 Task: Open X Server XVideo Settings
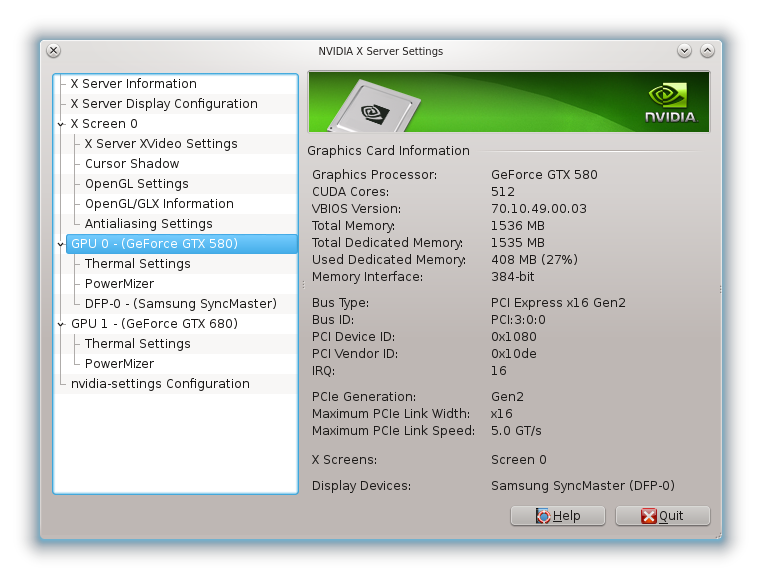click(x=161, y=143)
